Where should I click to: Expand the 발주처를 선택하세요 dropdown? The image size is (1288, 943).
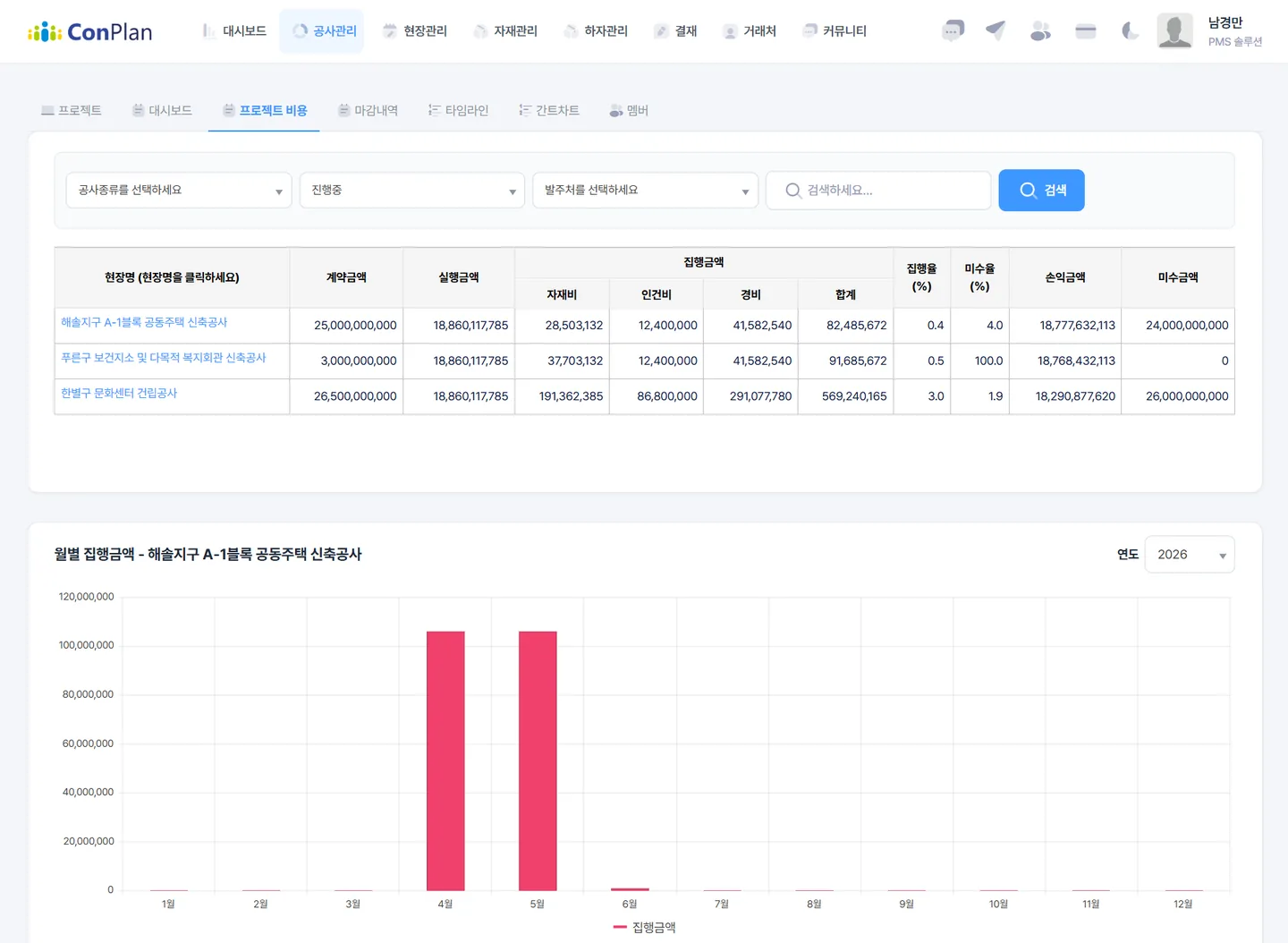point(645,191)
